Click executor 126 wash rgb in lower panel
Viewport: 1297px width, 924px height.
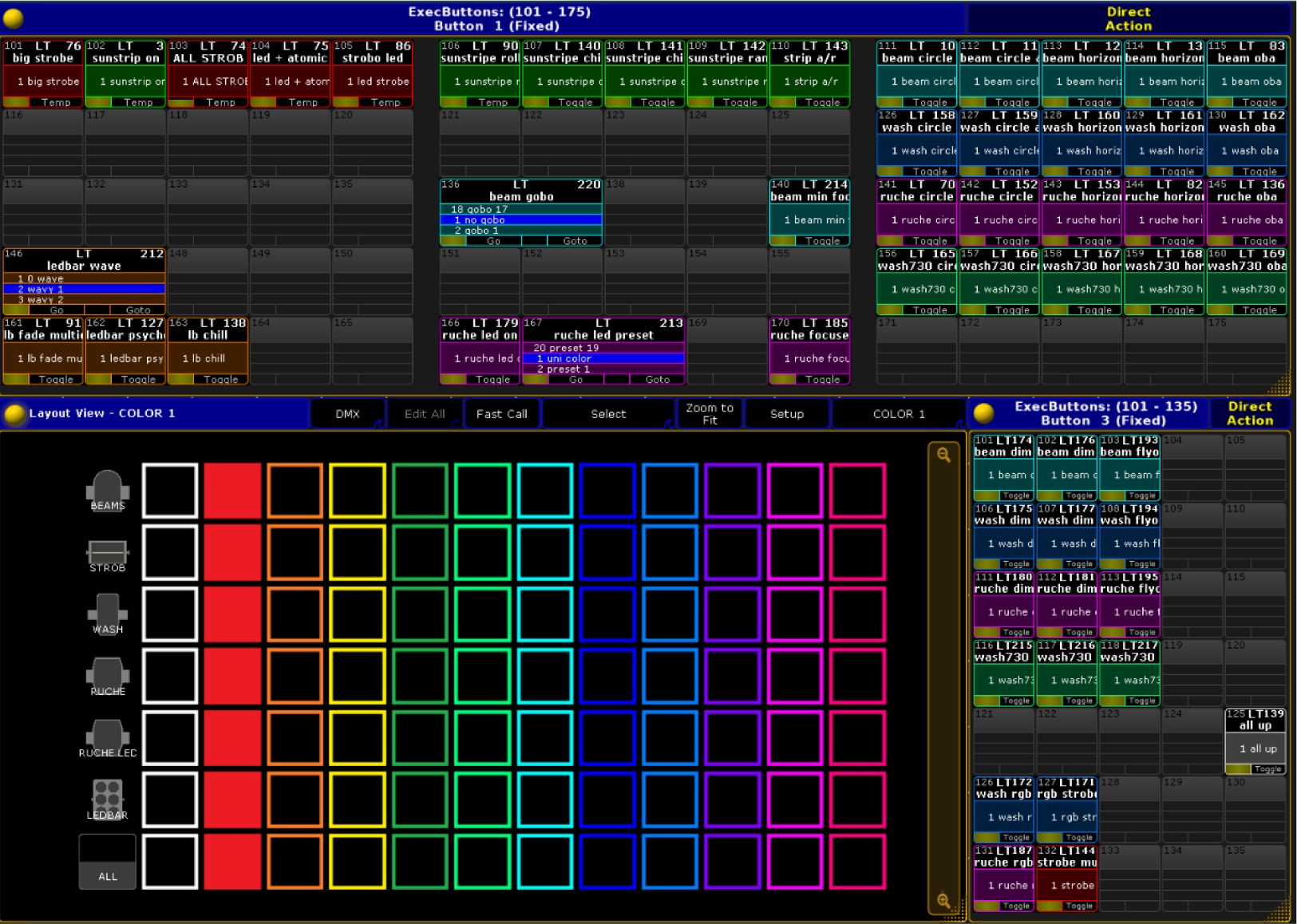(1004, 810)
